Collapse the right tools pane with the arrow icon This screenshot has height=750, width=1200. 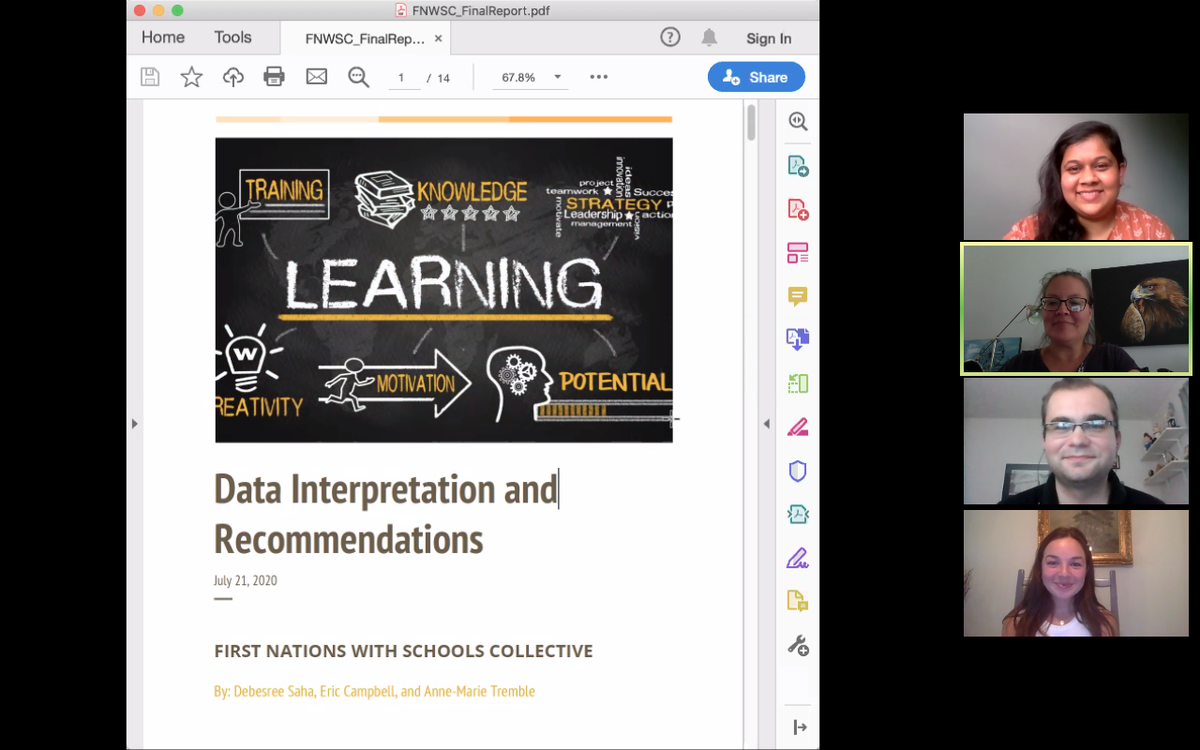tap(799, 727)
